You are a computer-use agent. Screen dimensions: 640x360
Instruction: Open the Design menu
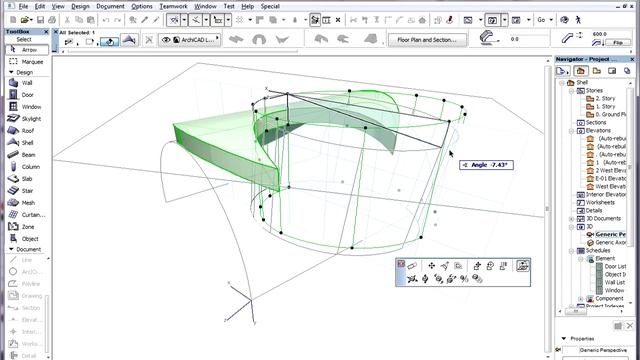80,6
